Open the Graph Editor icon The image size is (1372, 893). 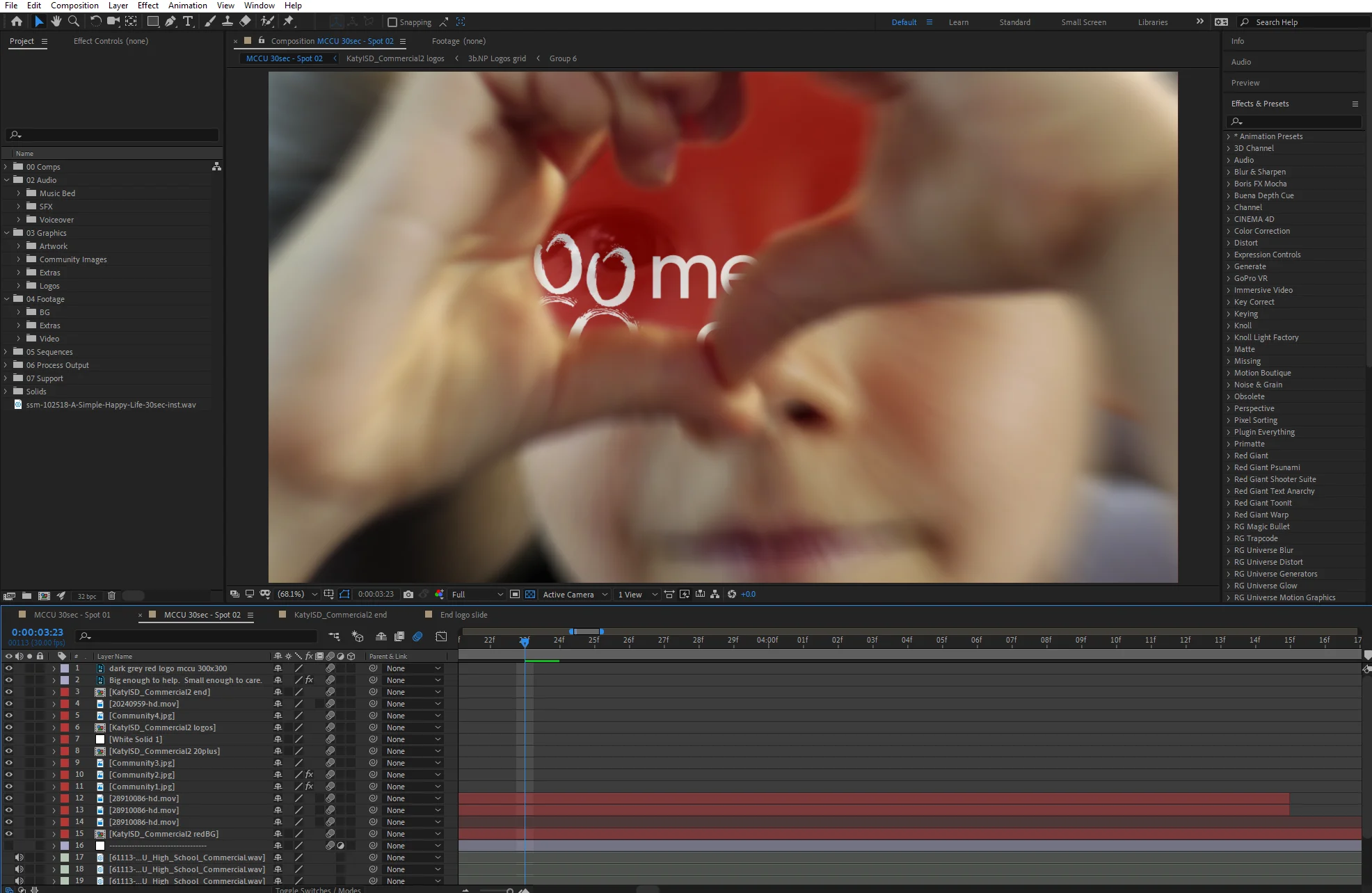click(x=441, y=636)
